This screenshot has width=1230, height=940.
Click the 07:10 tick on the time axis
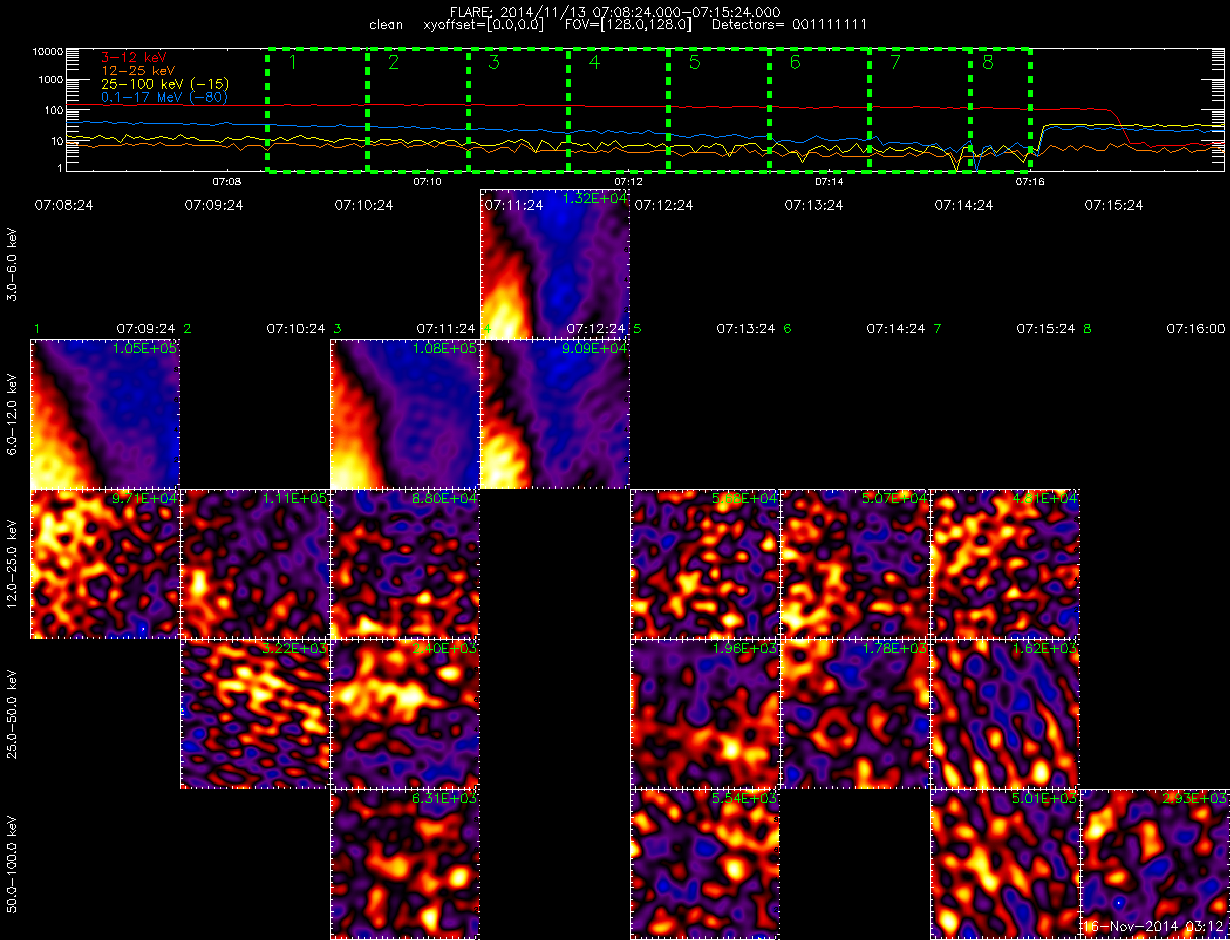pos(427,182)
